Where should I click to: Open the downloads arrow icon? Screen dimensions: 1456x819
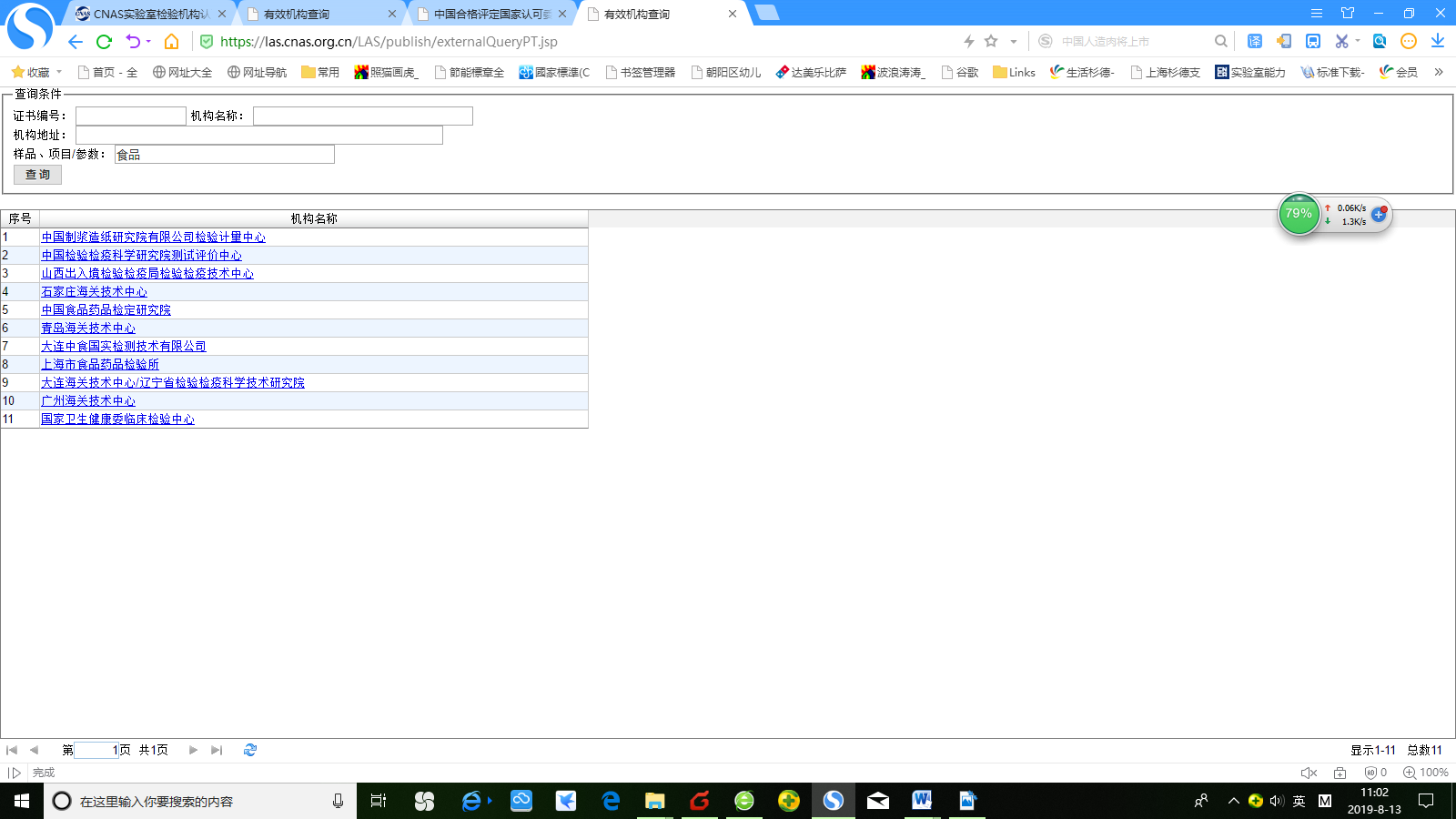(x=1438, y=41)
